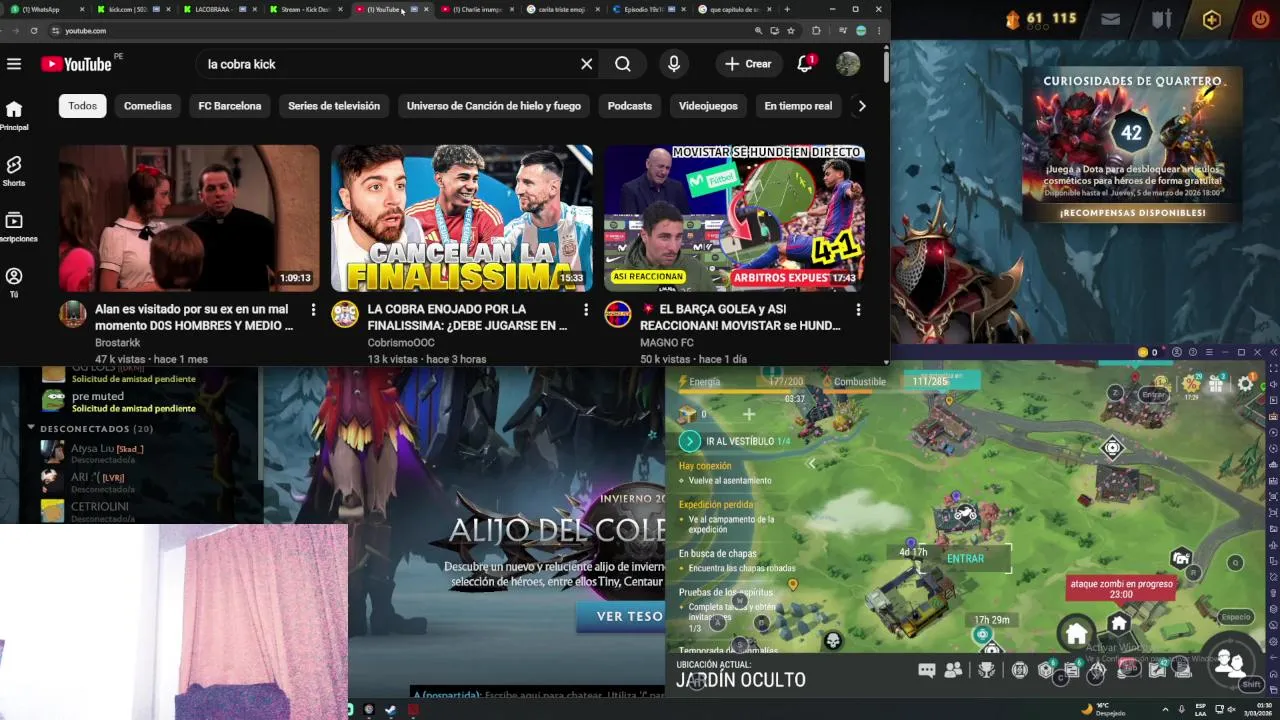Click the VER TESORO button in Dota
Screen dimensions: 1280x720
pos(621,616)
